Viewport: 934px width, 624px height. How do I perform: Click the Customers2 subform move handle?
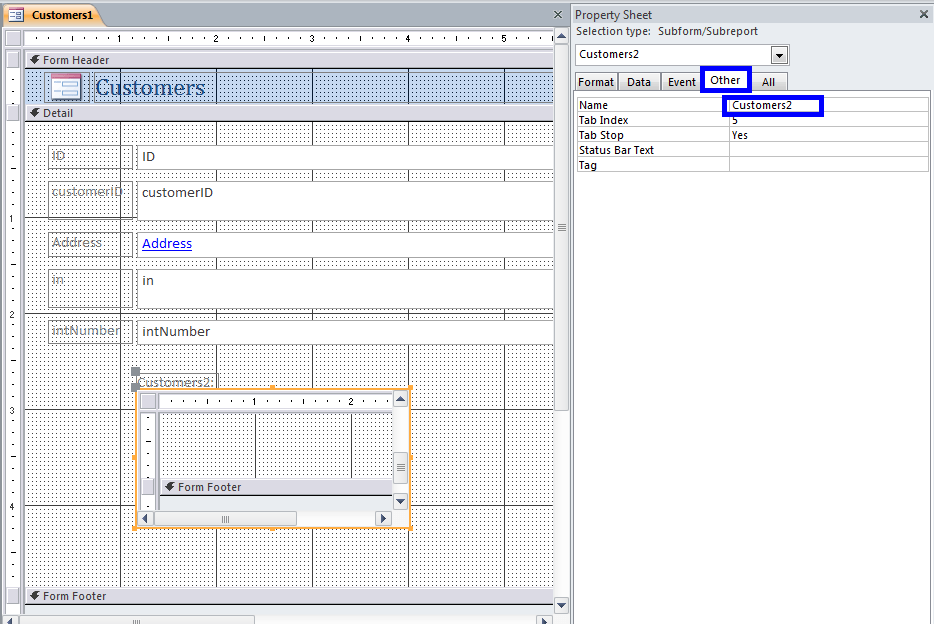point(136,372)
